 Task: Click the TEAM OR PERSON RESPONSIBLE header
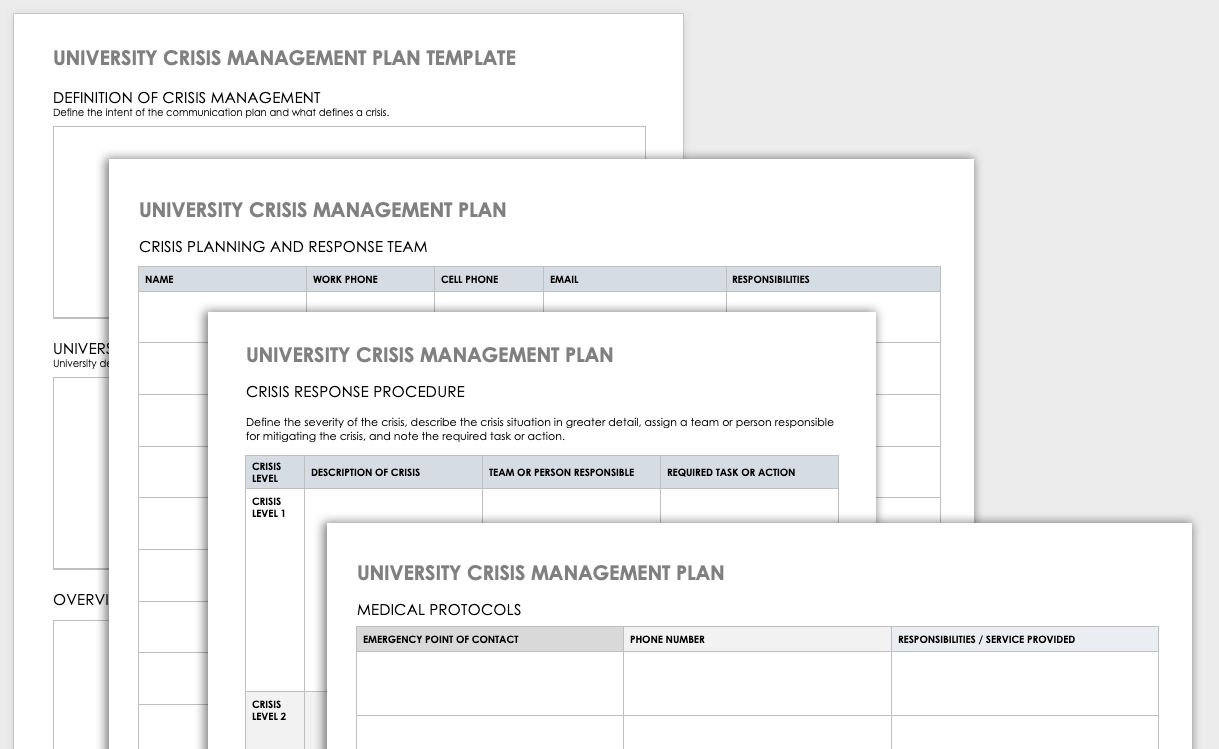point(571,472)
